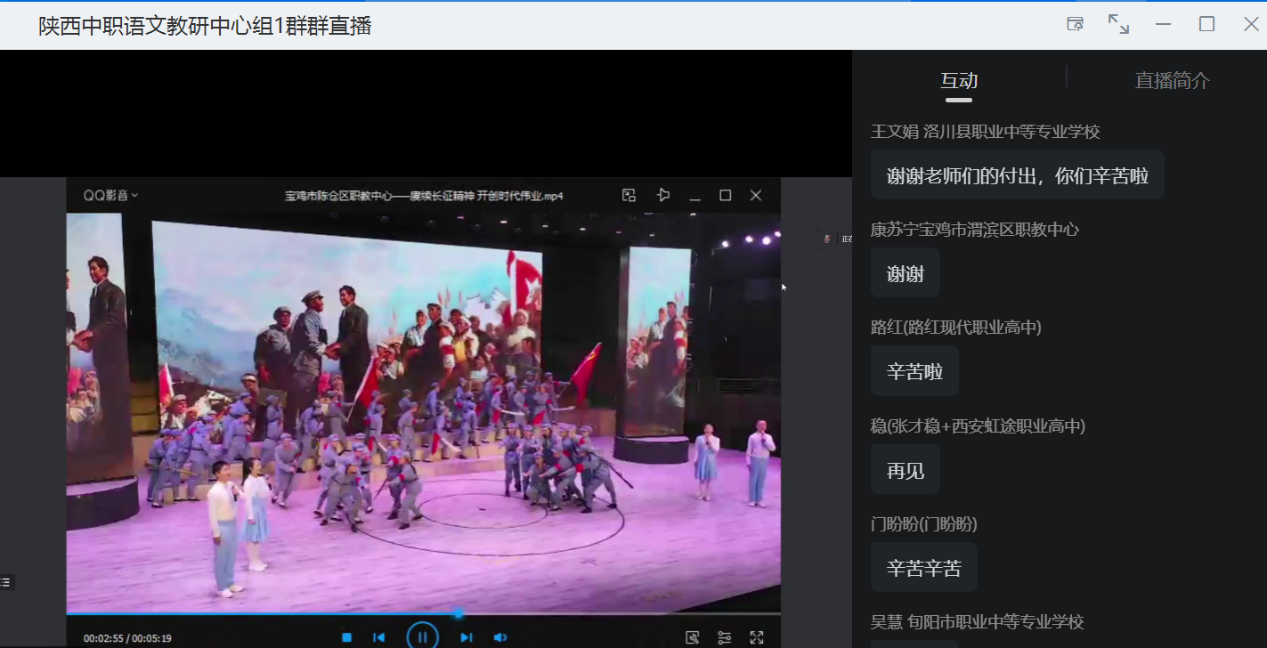Switch to the 互动 tab

(x=959, y=81)
